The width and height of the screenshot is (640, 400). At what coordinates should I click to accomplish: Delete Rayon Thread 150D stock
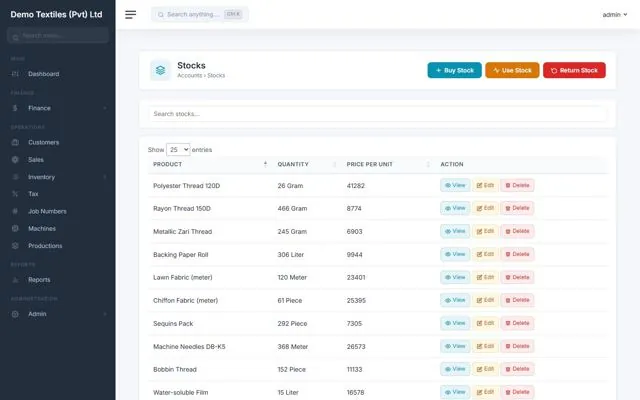pyautogui.click(x=517, y=208)
